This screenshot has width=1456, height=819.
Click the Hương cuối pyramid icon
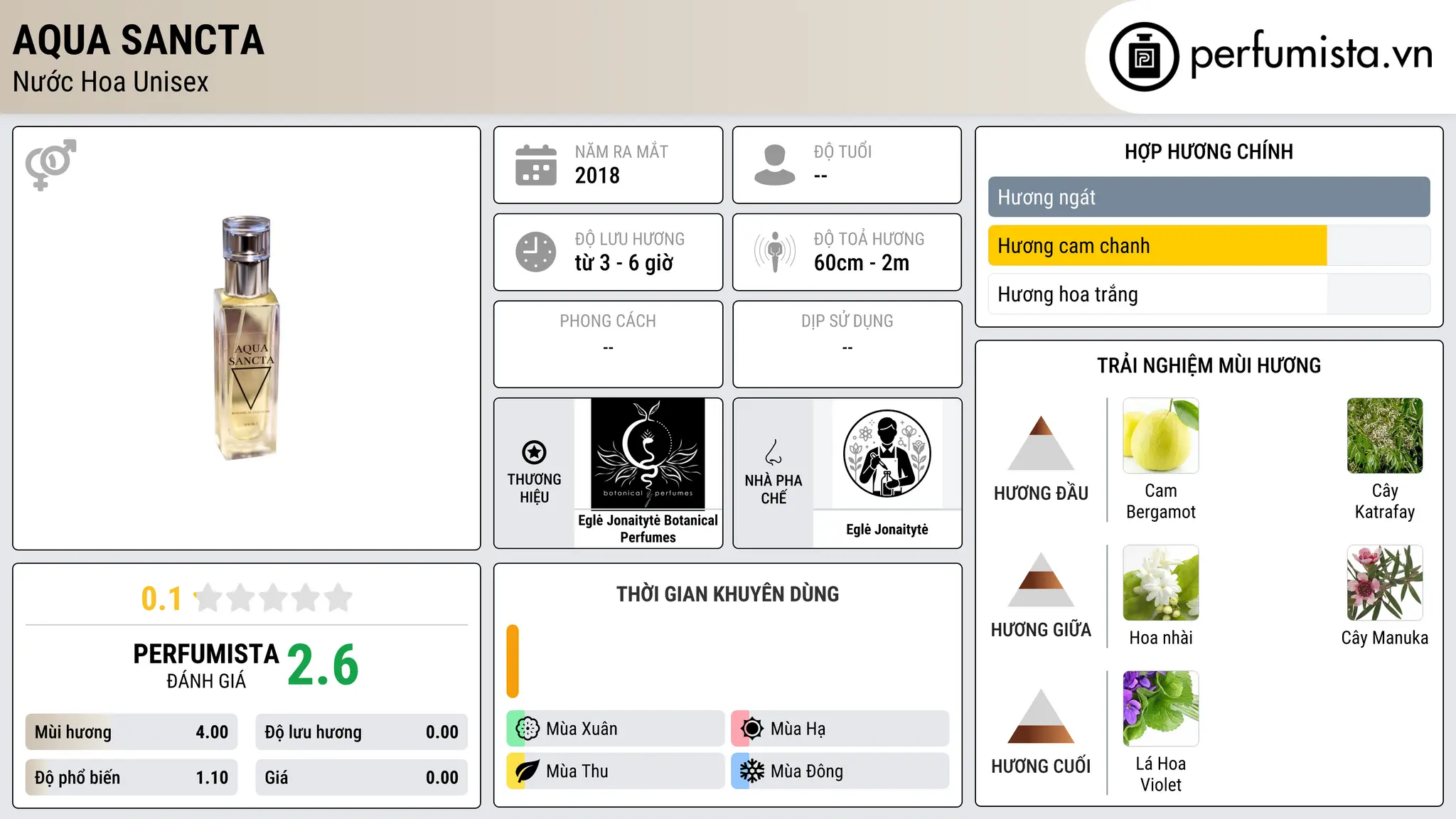coord(1042,716)
